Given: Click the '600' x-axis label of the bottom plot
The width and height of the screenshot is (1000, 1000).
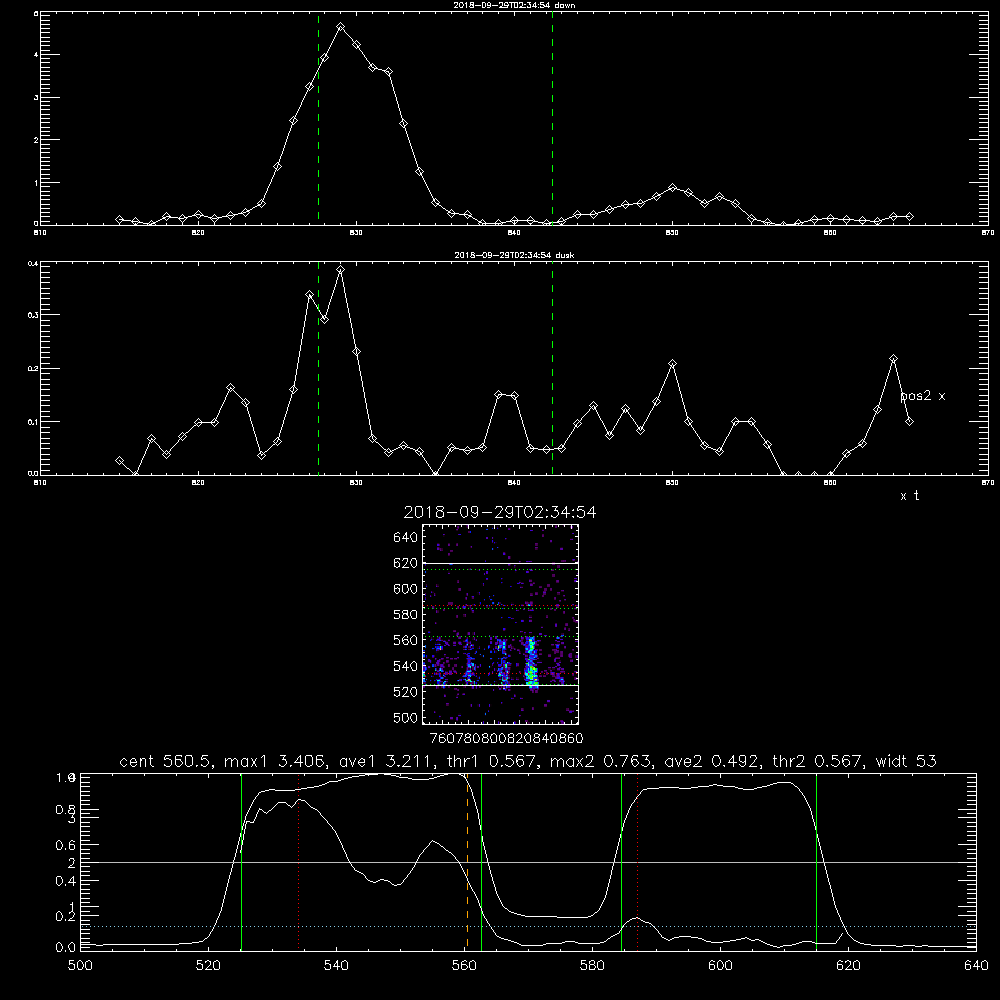Looking at the screenshot, I should pos(720,966).
